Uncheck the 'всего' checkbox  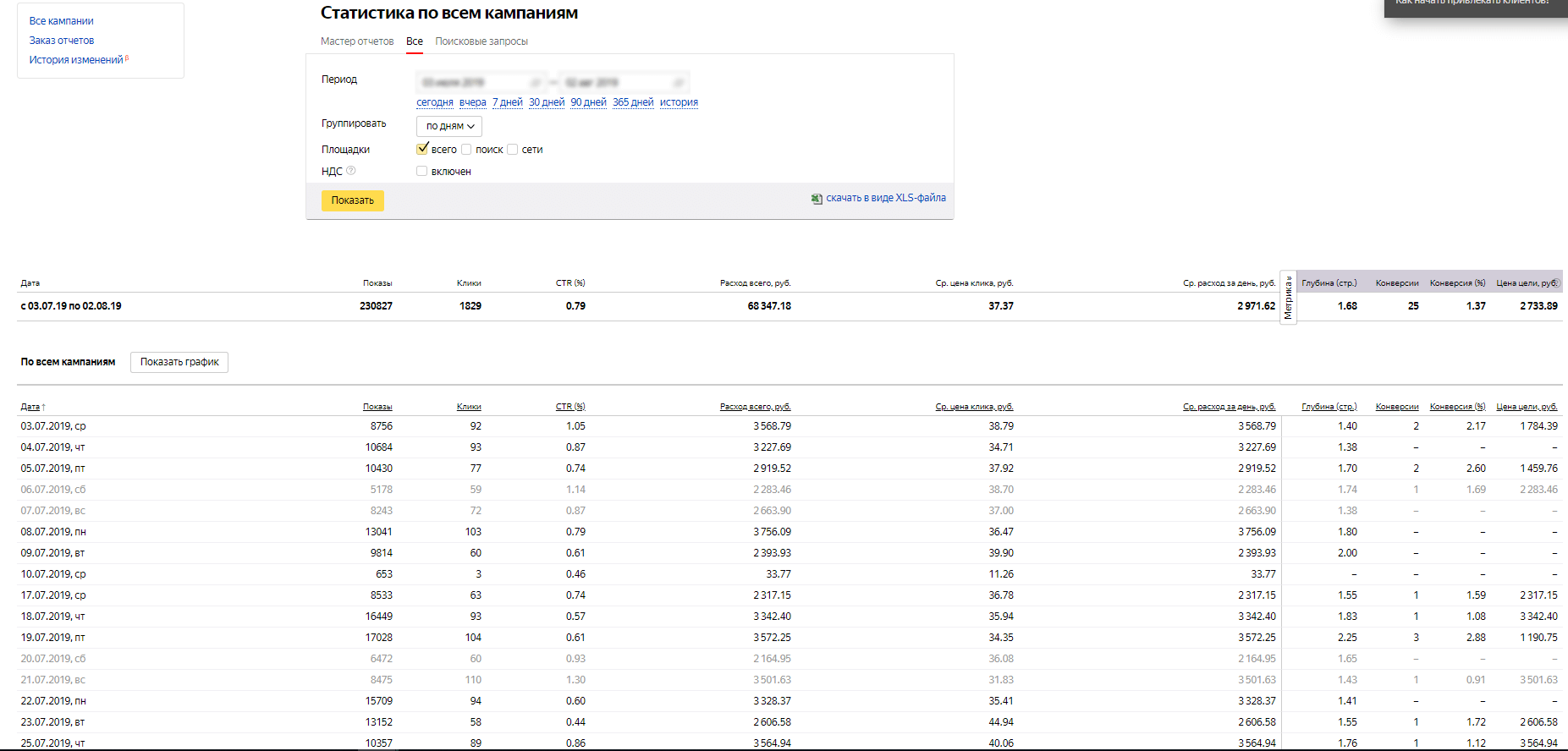(422, 149)
